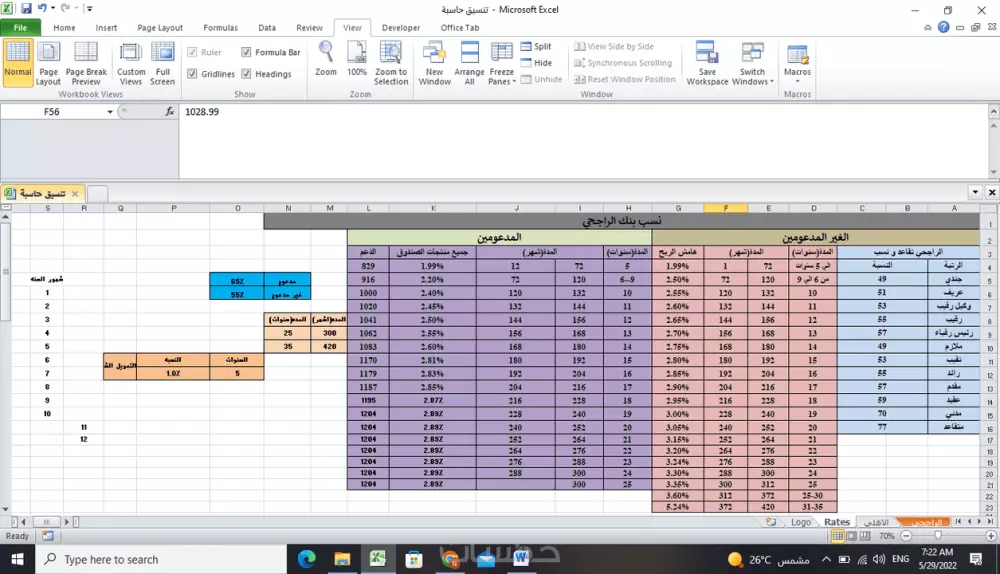Switch to the Rates sheet tab
1000x574 pixels.
pos(837,522)
